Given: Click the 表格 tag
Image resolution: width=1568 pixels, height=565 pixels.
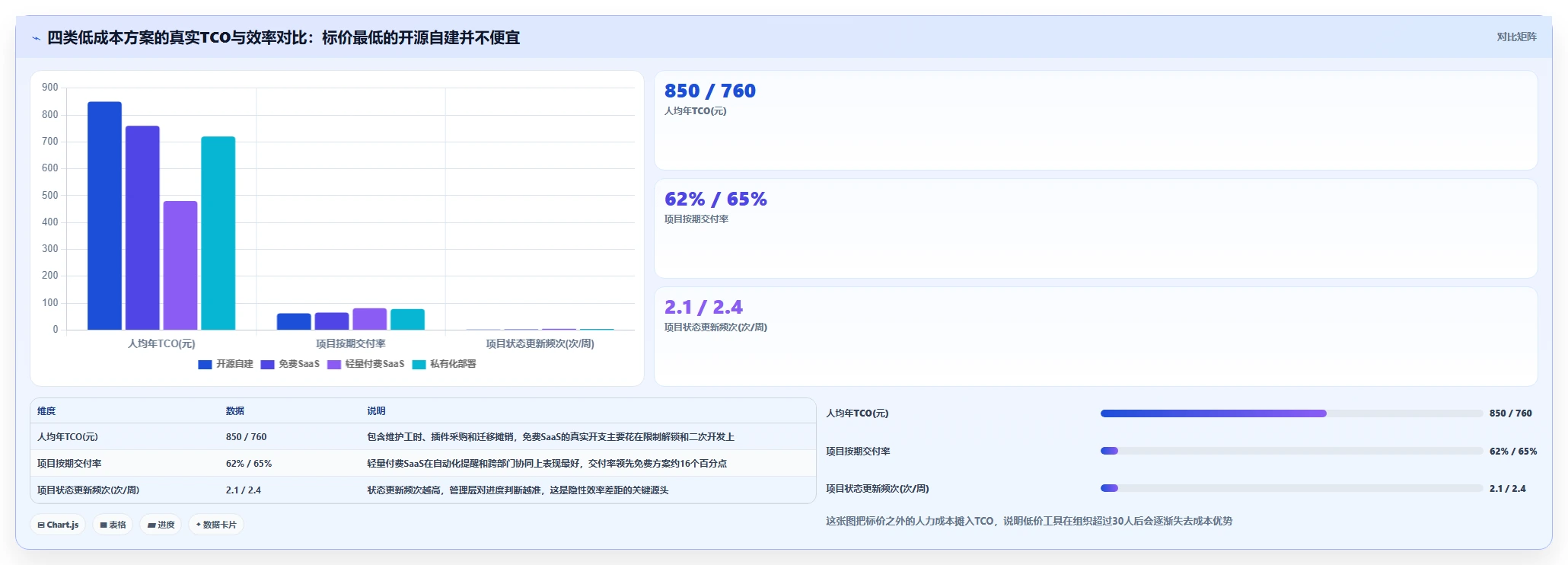Looking at the screenshot, I should coord(113,525).
